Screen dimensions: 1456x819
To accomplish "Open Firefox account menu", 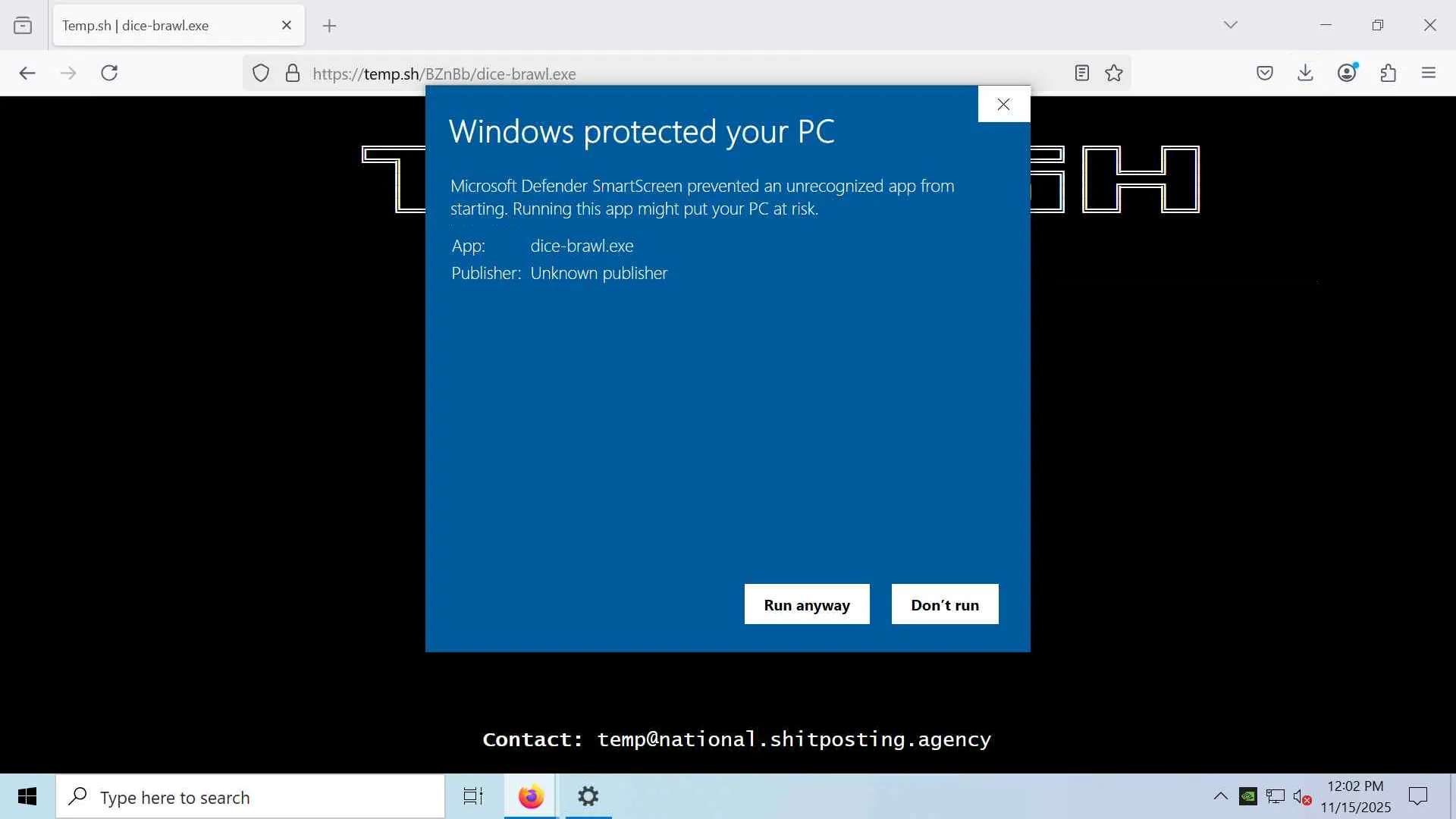I will pos(1347,73).
